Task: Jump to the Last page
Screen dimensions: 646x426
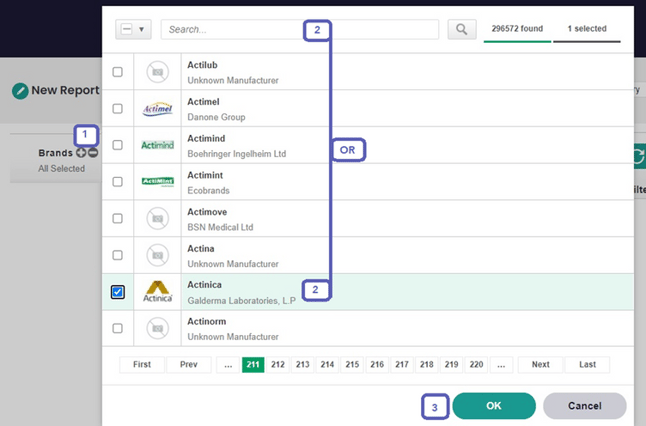Action: tap(587, 365)
